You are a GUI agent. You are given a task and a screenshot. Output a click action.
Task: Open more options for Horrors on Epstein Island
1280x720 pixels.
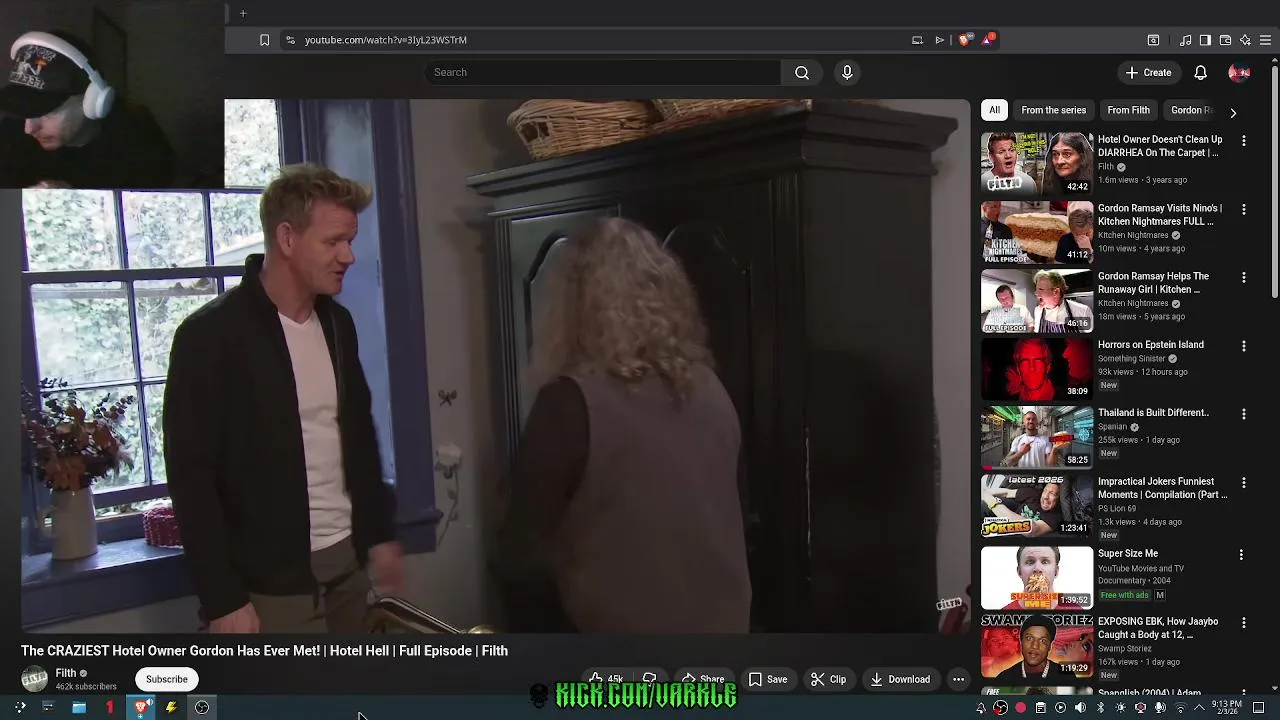pos(1244,346)
